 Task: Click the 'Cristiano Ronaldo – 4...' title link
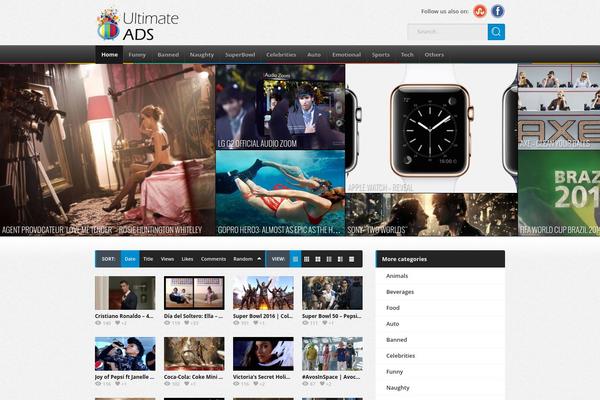(124, 316)
